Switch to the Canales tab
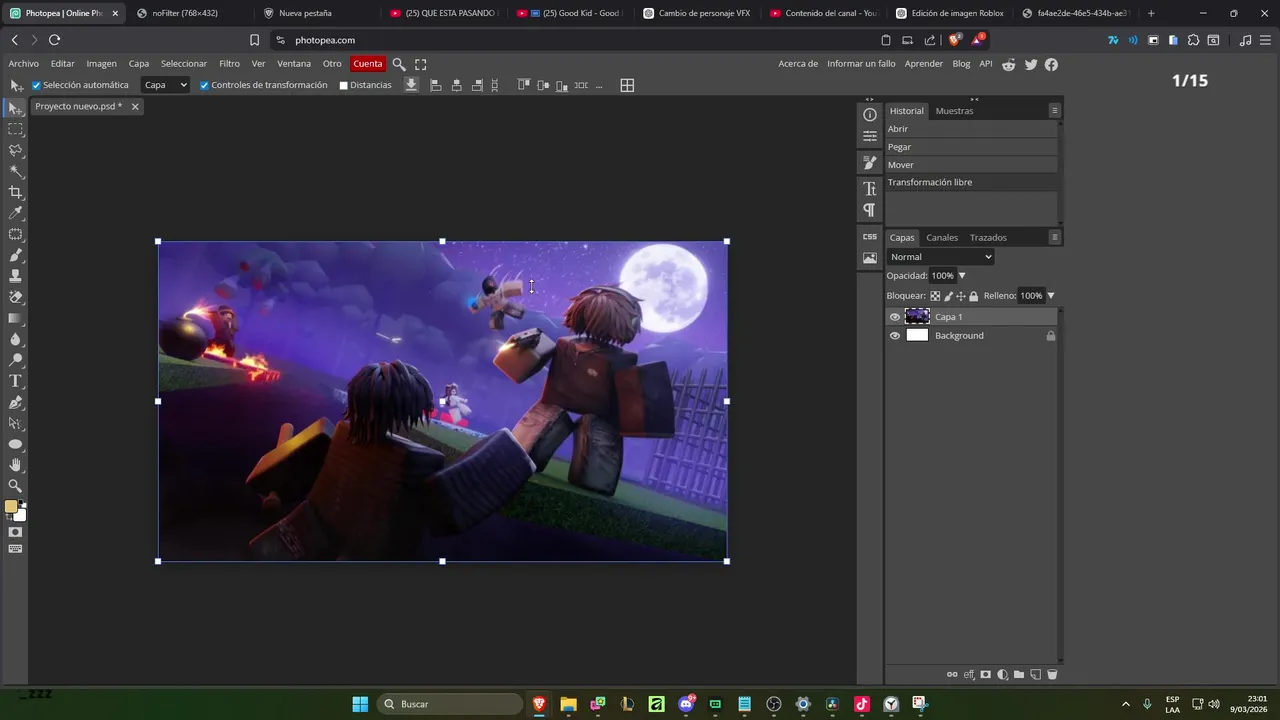This screenshot has height=720, width=1280. coord(942,238)
